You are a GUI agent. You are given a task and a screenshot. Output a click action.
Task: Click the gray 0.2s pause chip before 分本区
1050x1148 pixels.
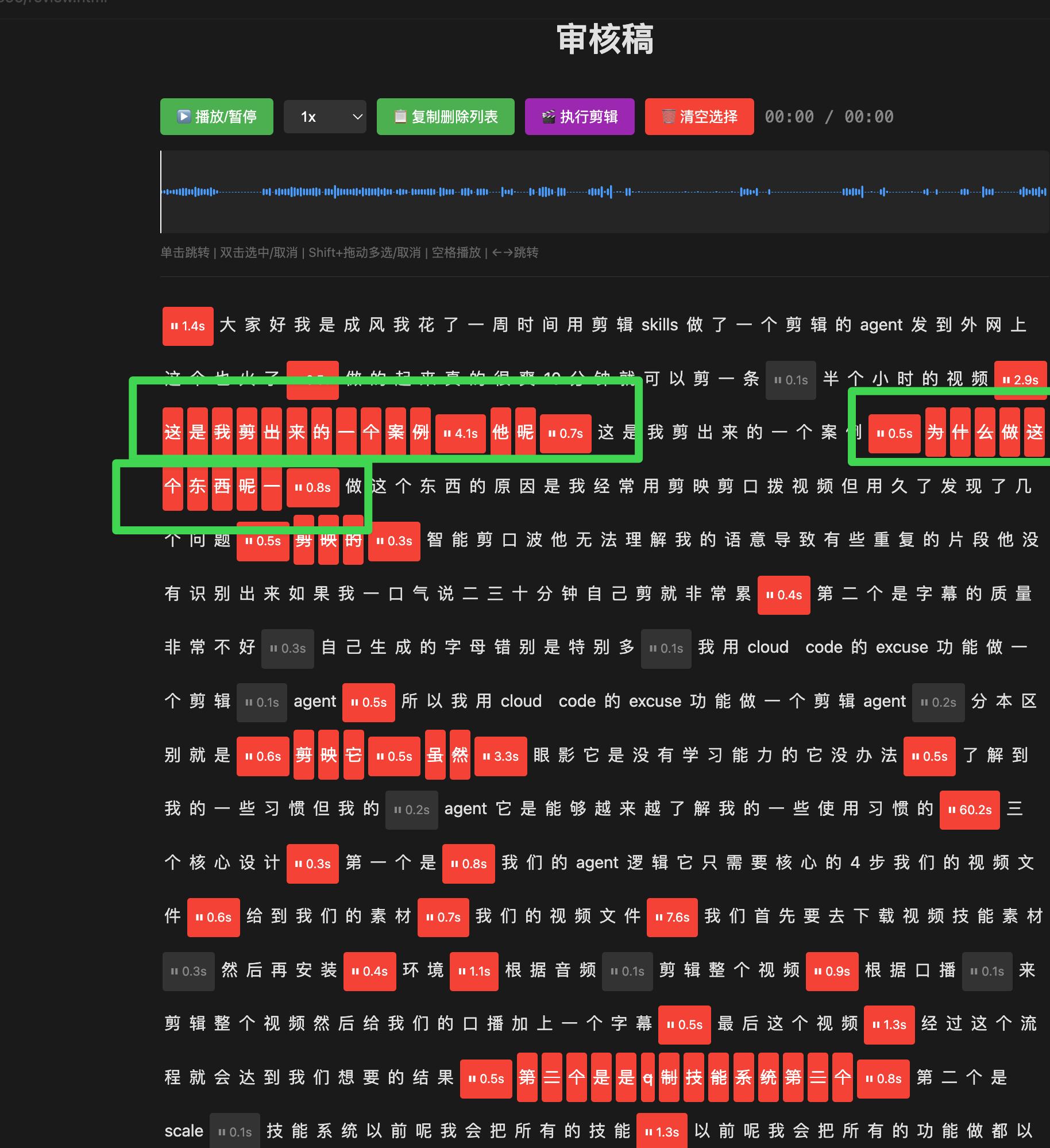pyautogui.click(x=938, y=703)
